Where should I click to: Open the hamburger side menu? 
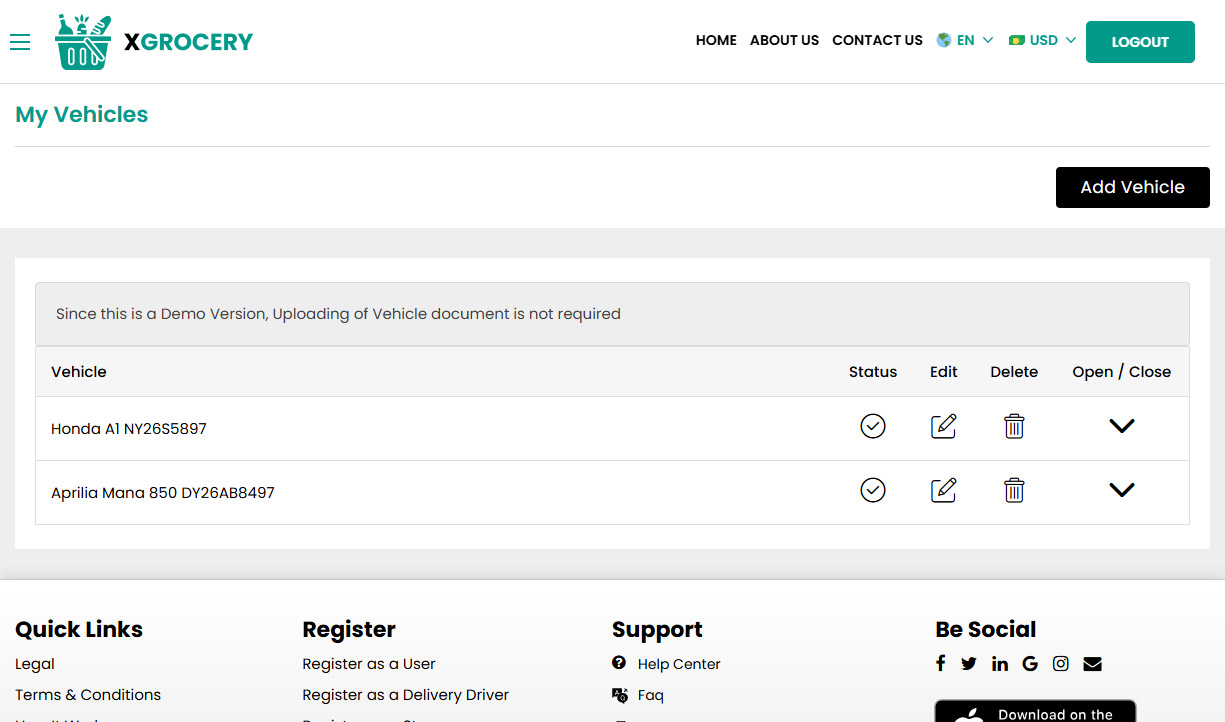tap(20, 42)
